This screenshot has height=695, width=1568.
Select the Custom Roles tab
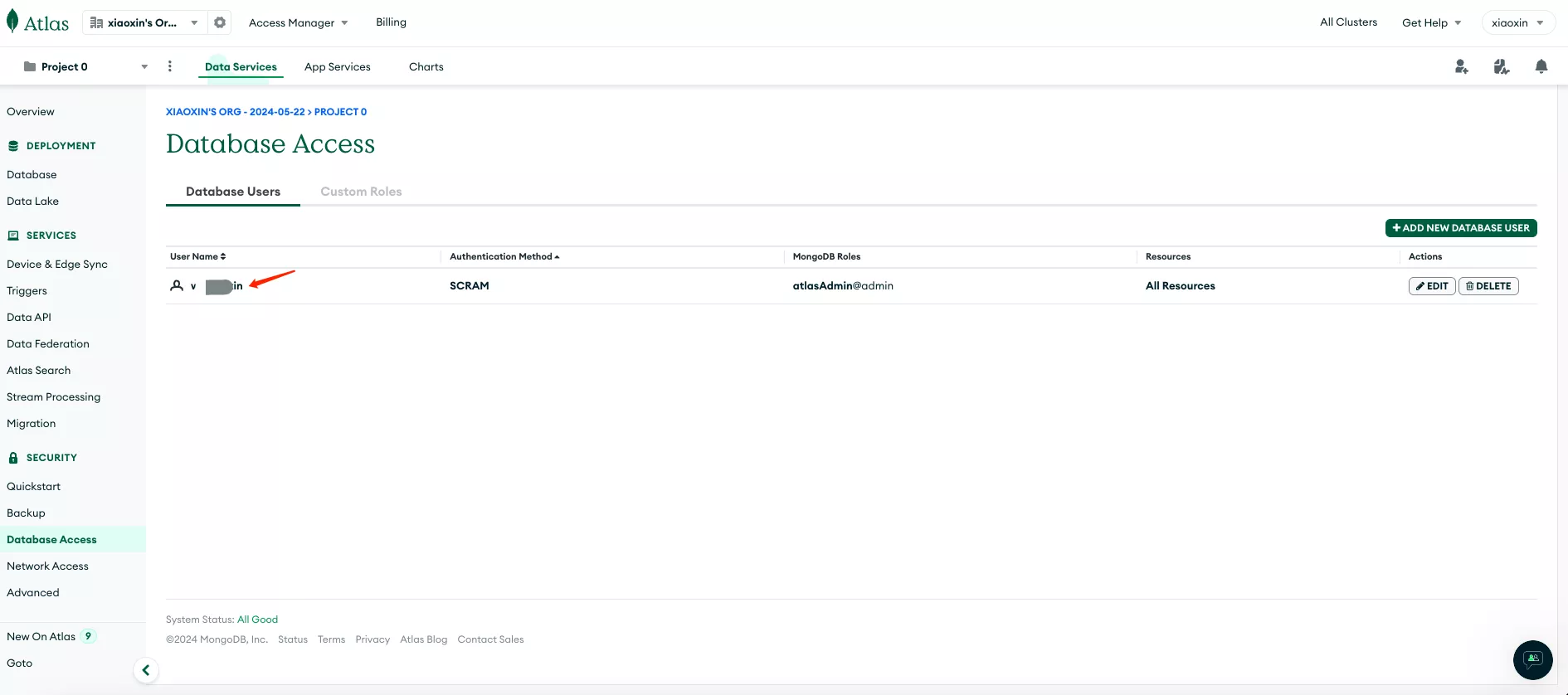tap(361, 192)
